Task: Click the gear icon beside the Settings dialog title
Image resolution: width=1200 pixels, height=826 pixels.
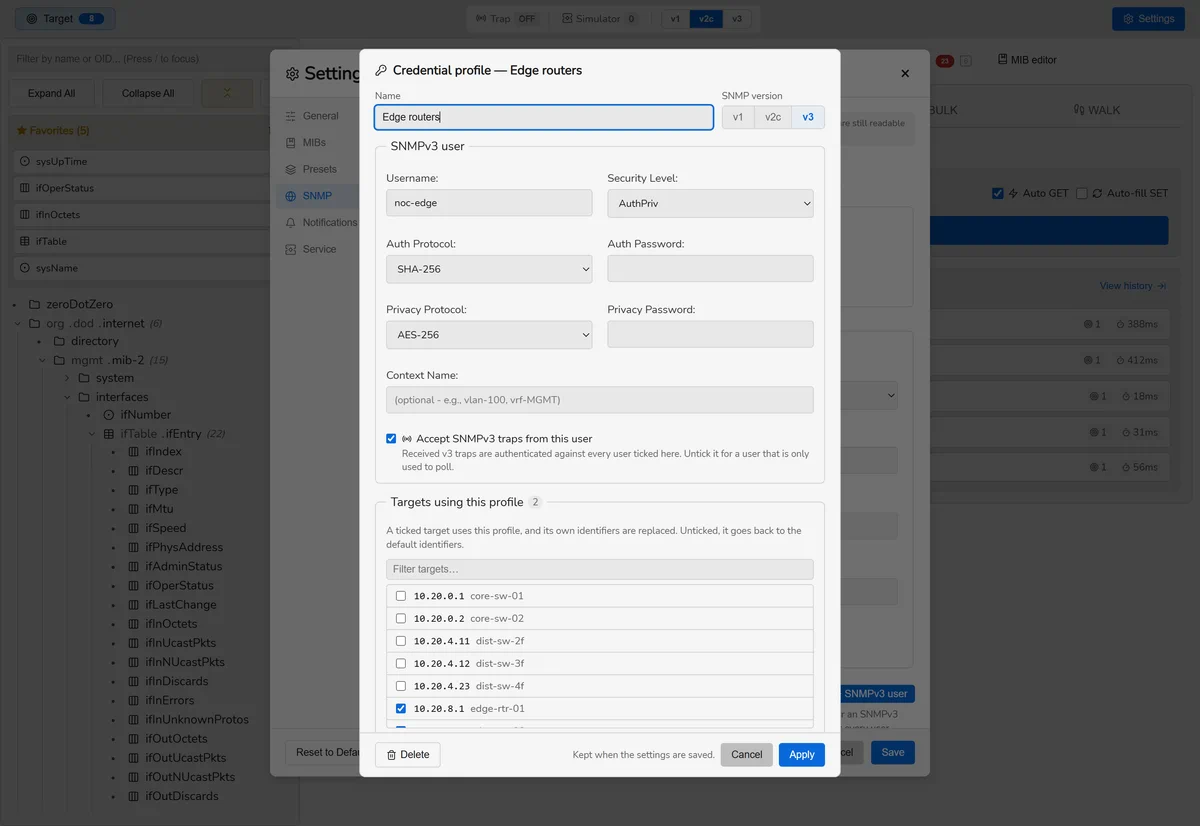Action: (x=293, y=74)
